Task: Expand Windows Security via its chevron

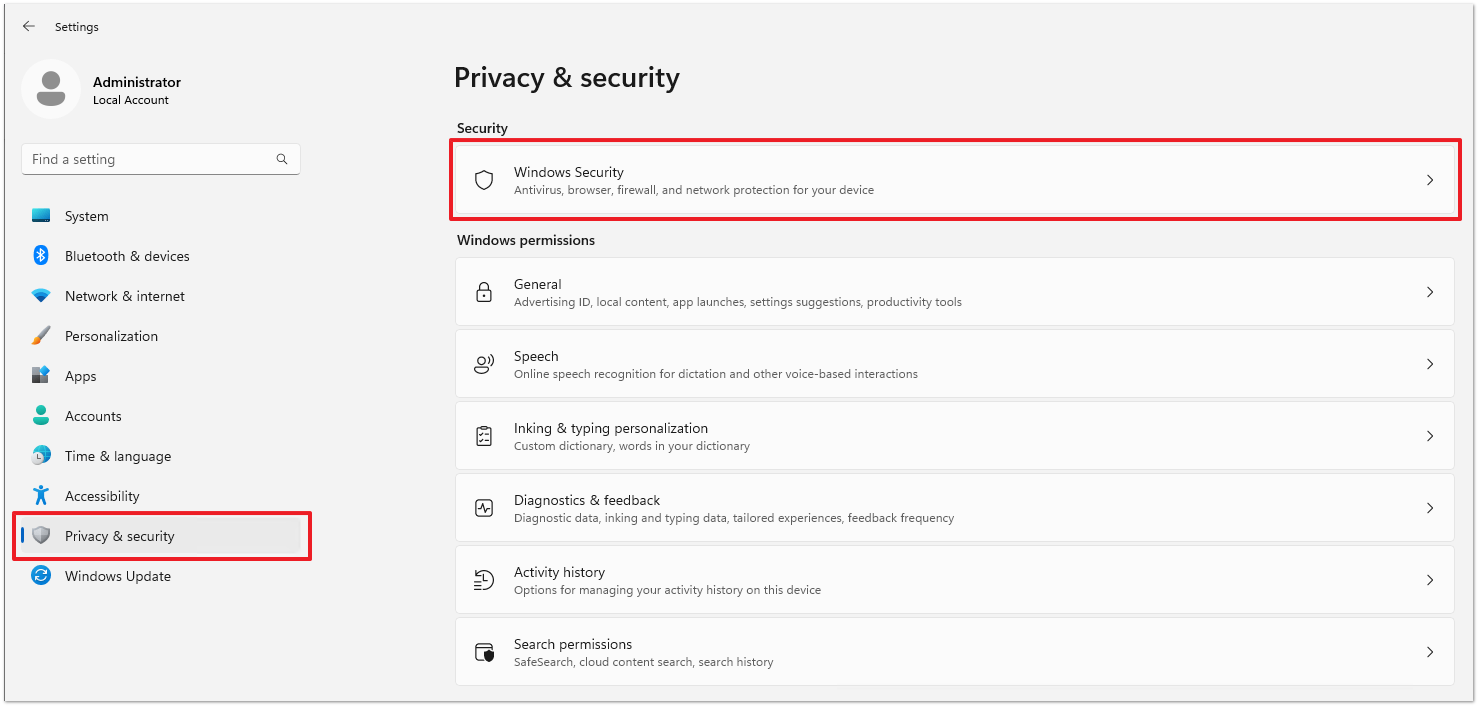Action: click(x=1429, y=180)
